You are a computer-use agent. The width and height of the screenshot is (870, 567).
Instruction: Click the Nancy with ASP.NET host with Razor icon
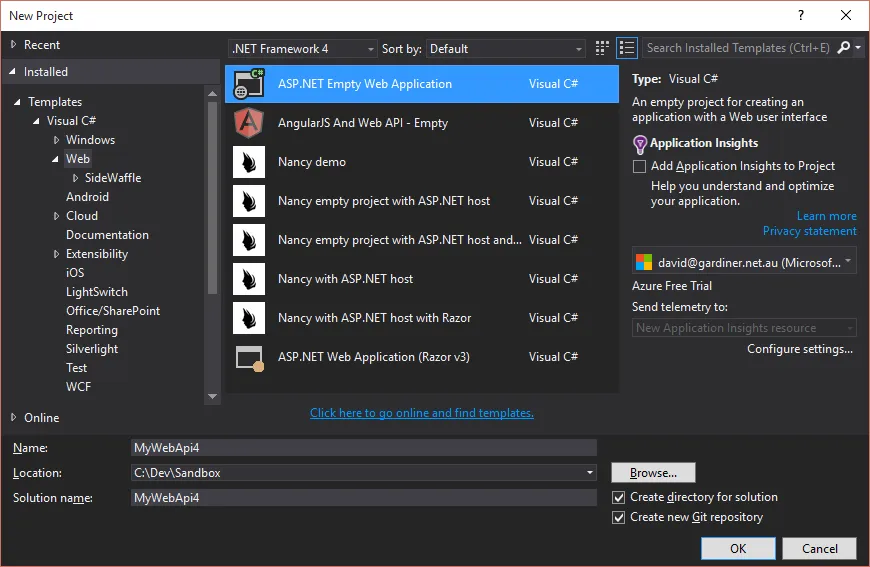point(249,318)
